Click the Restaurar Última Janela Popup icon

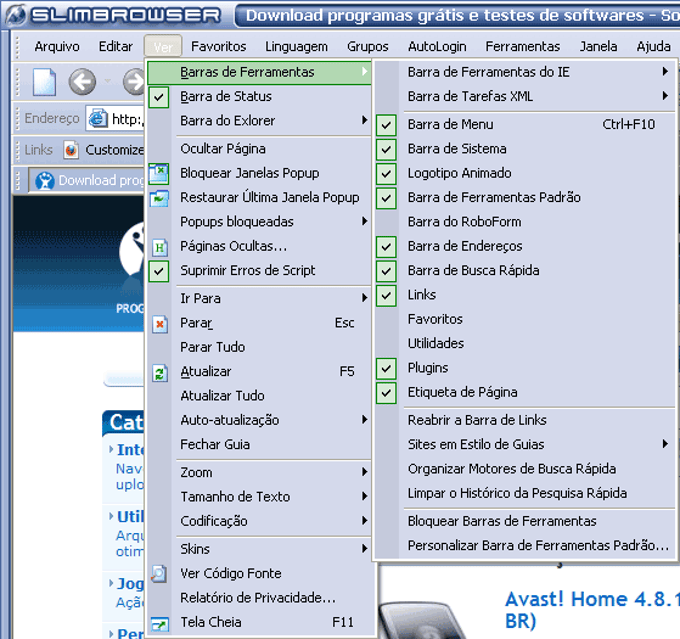click(159, 198)
